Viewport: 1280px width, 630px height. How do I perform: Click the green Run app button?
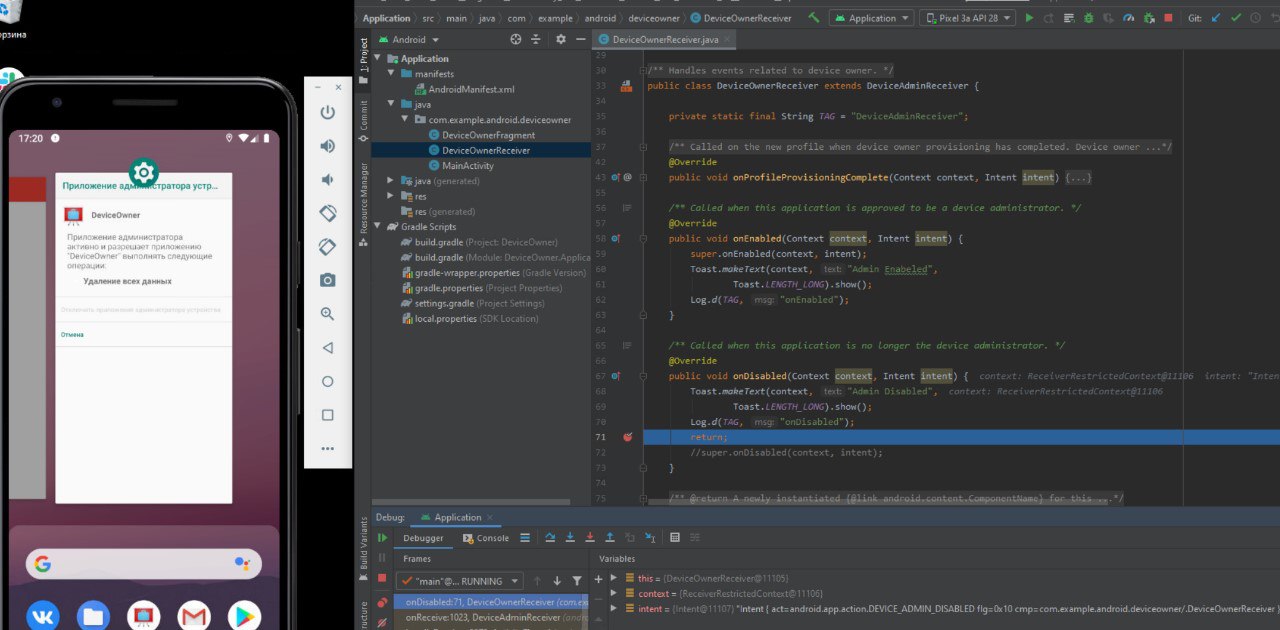click(x=1029, y=18)
